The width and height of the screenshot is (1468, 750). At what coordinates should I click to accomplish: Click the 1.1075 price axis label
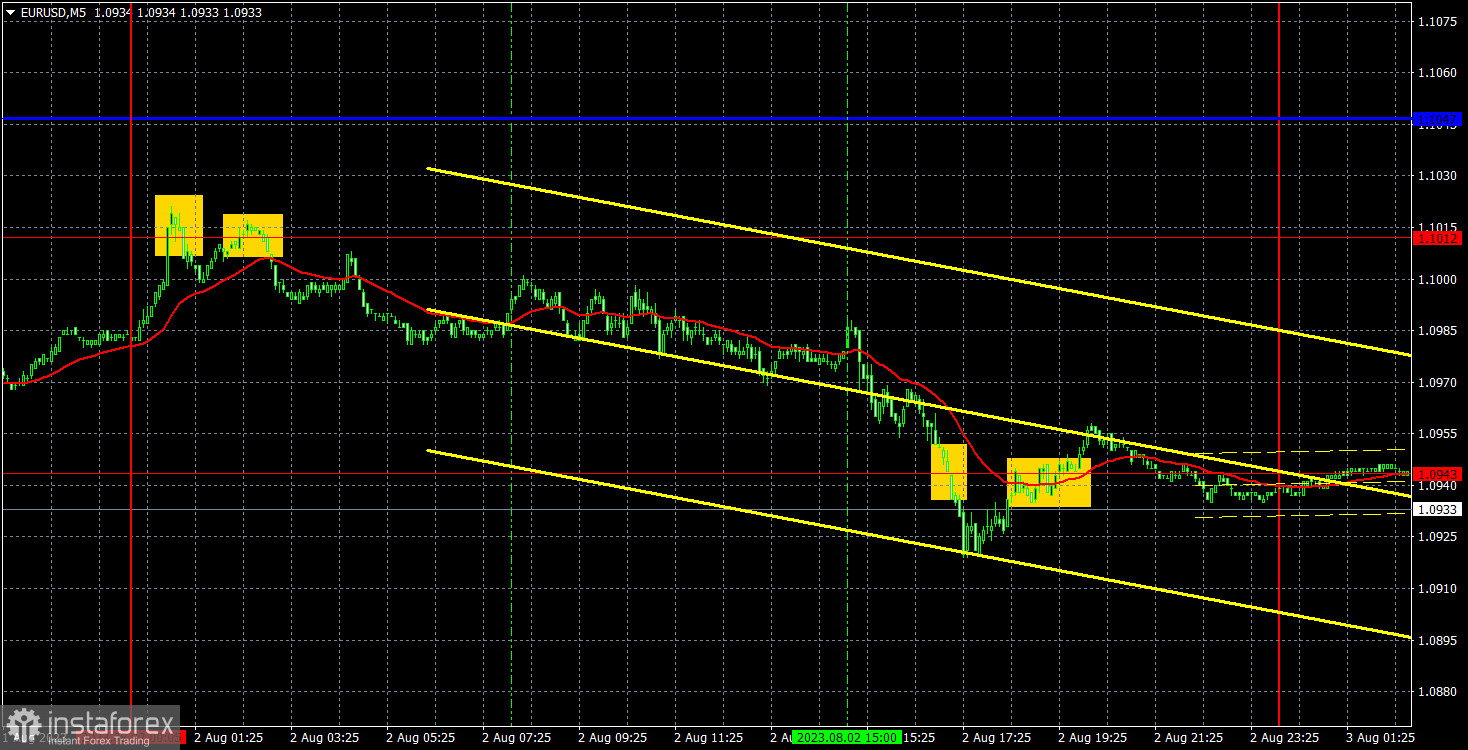click(1438, 21)
